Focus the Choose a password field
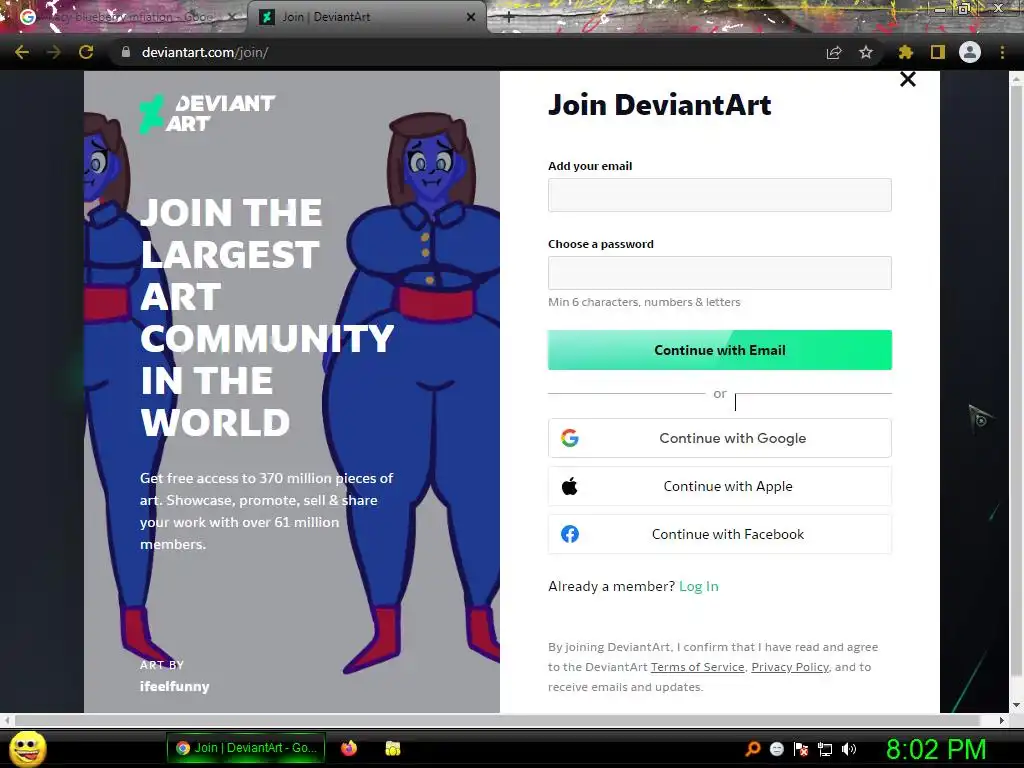The width and height of the screenshot is (1024, 768). point(720,273)
